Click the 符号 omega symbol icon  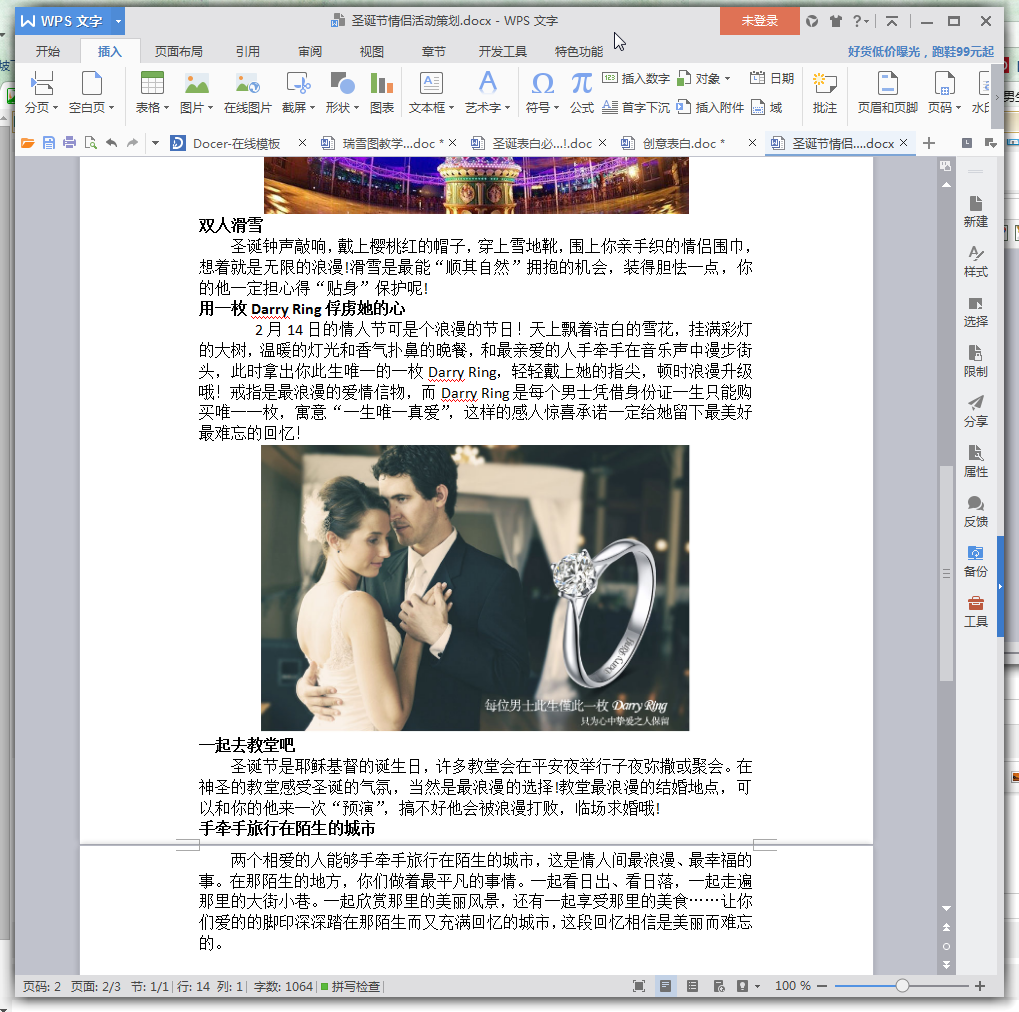pyautogui.click(x=543, y=83)
